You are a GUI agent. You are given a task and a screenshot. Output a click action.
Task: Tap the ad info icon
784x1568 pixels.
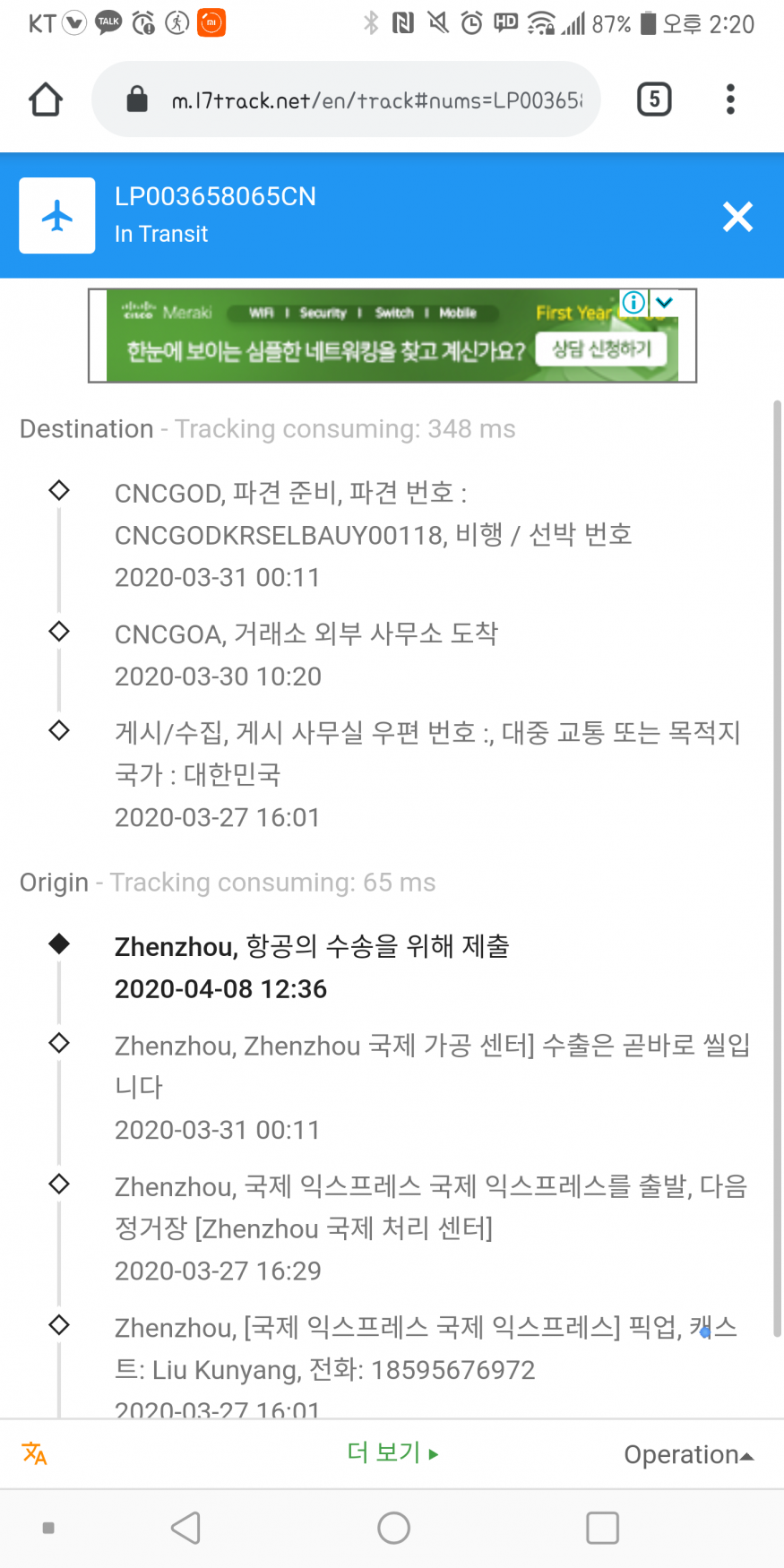(633, 303)
